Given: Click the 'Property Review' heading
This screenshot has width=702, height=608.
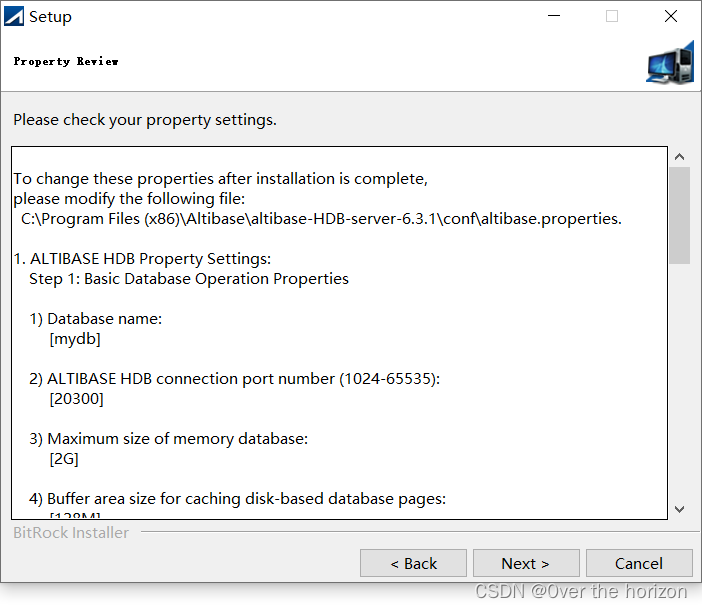Looking at the screenshot, I should [66, 61].
